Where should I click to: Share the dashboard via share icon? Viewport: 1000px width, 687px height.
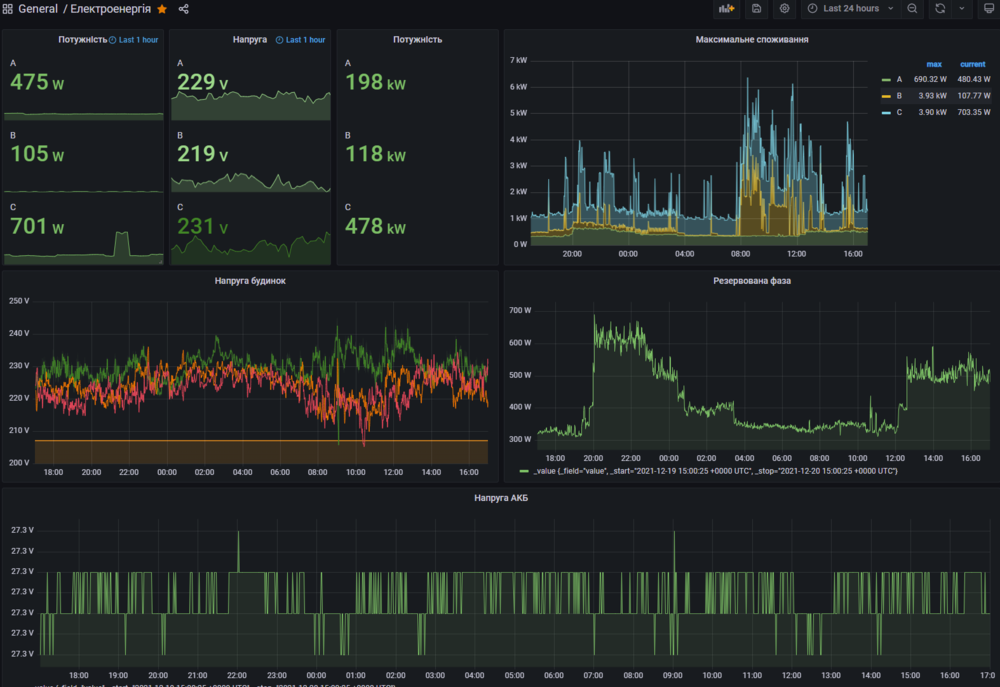[x=184, y=9]
